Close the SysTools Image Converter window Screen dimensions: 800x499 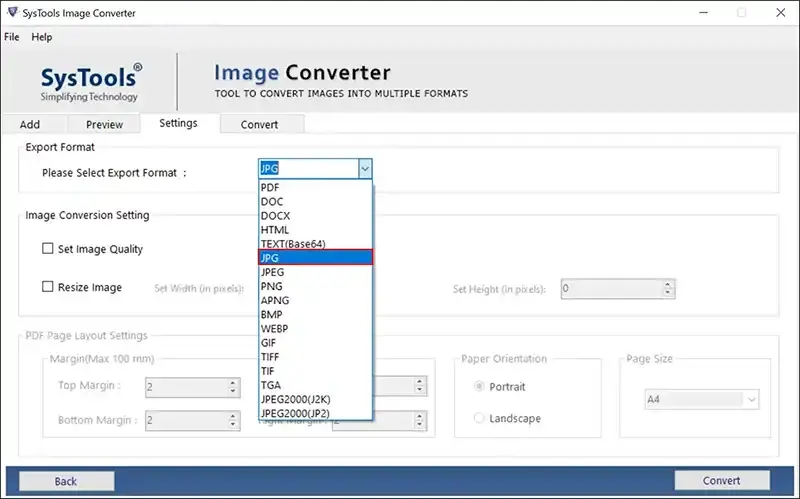click(x=780, y=12)
